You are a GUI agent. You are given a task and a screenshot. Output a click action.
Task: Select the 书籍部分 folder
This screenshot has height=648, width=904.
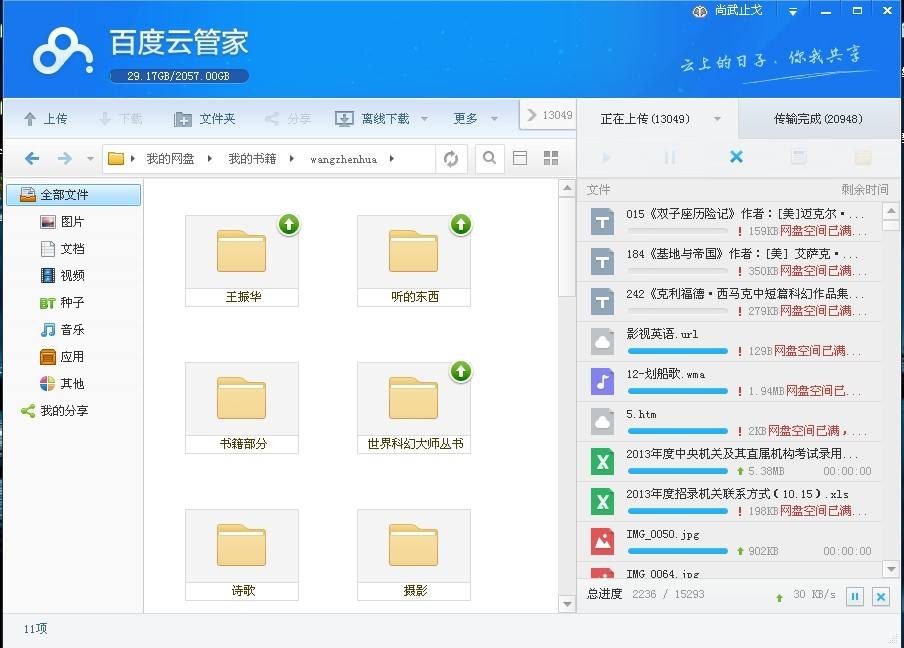[242, 408]
